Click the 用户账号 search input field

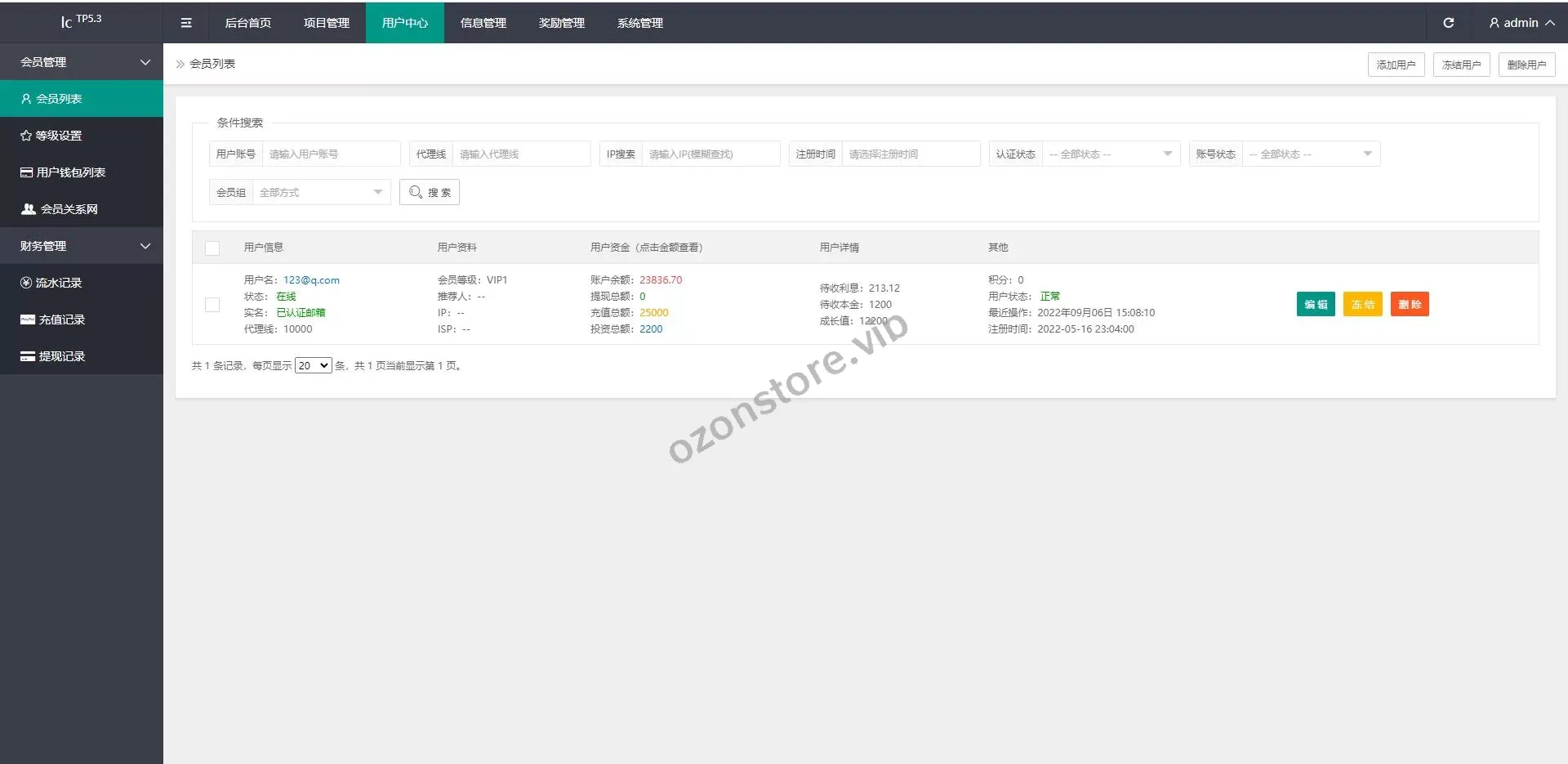pyautogui.click(x=331, y=154)
